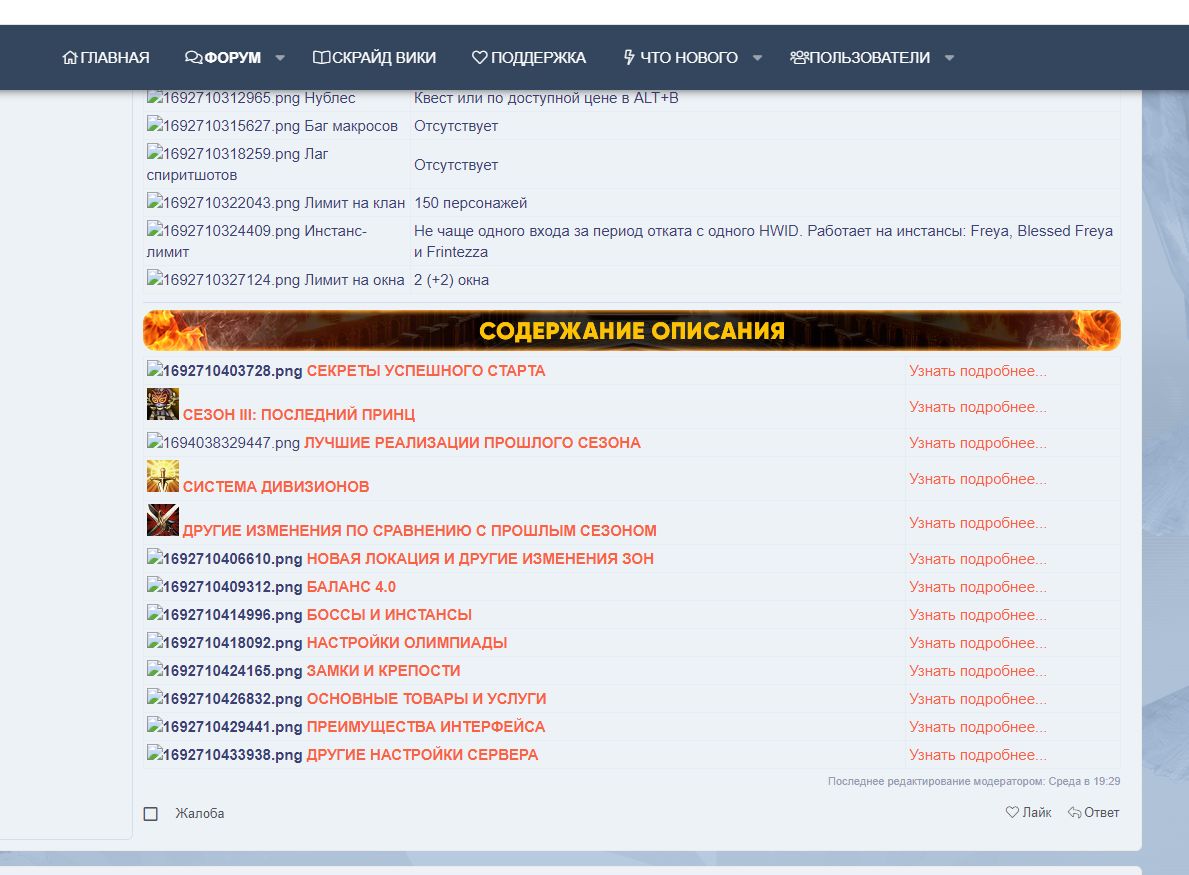Tick the checkbox next to Жалоба
The image size is (1189, 875).
point(151,814)
